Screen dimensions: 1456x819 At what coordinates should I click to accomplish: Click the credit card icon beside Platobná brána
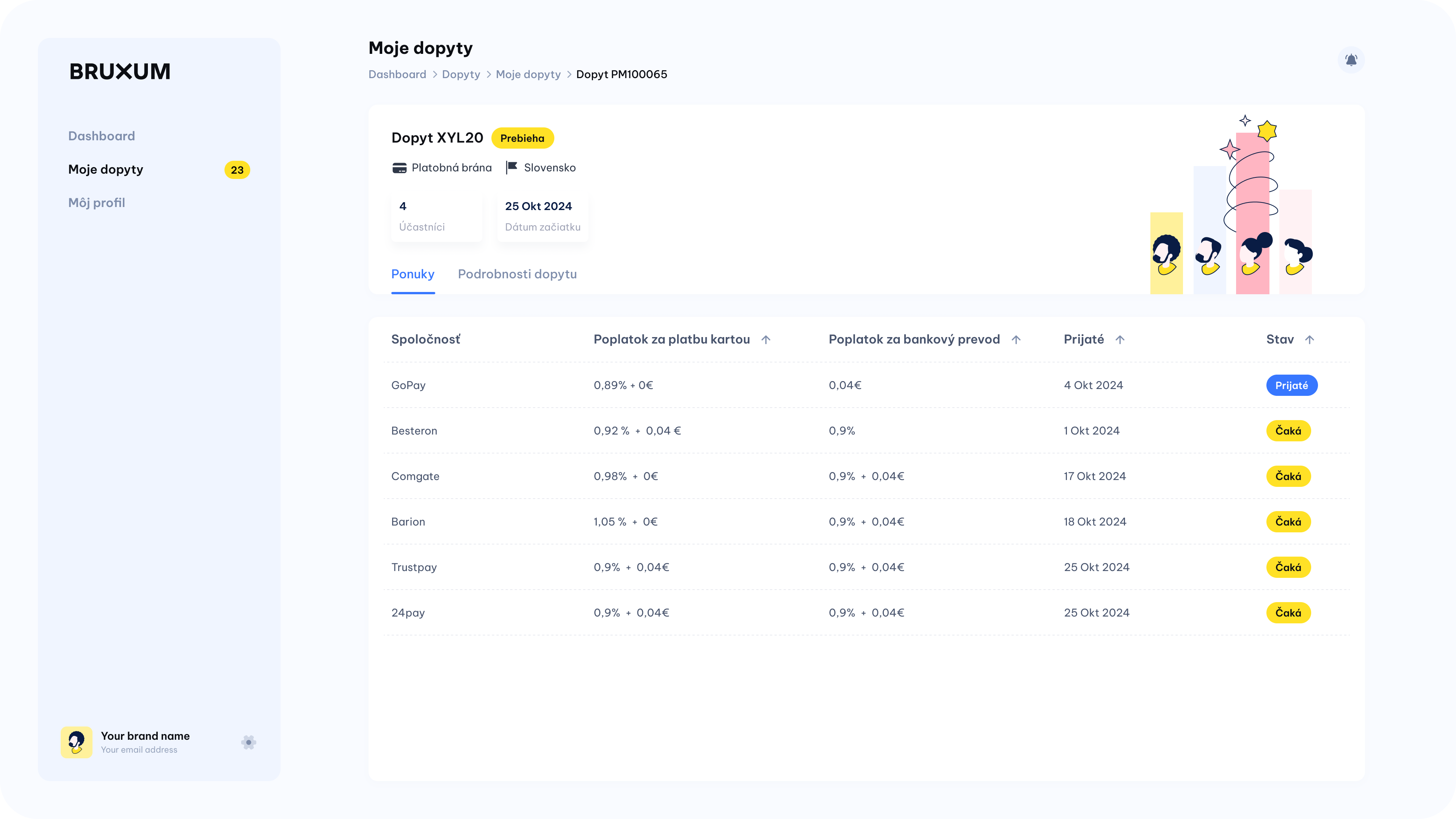399,168
